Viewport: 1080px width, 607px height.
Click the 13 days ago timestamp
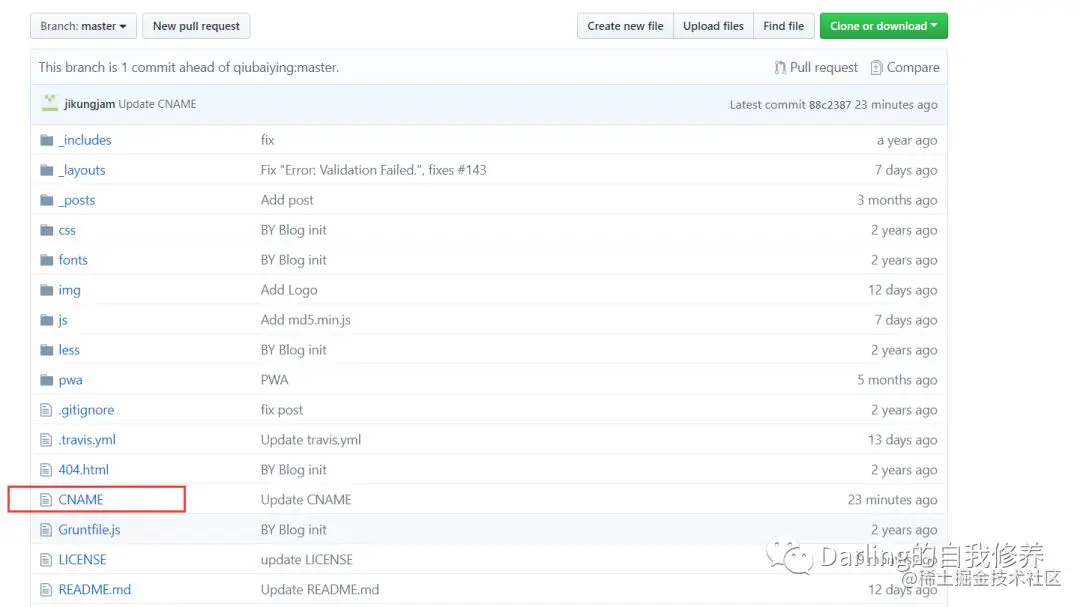click(x=902, y=440)
